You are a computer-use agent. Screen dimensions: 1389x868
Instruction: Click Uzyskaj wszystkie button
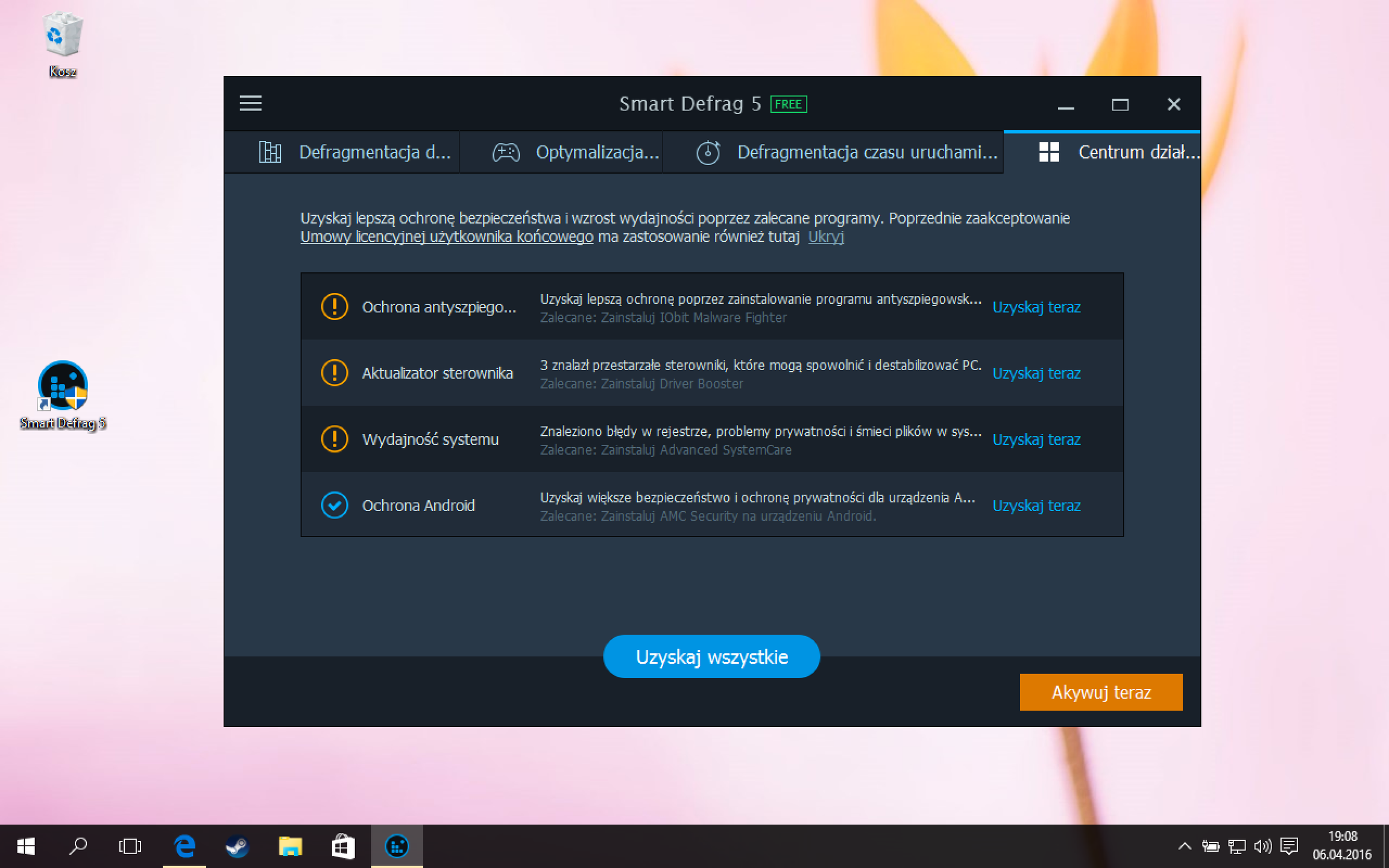pos(711,656)
